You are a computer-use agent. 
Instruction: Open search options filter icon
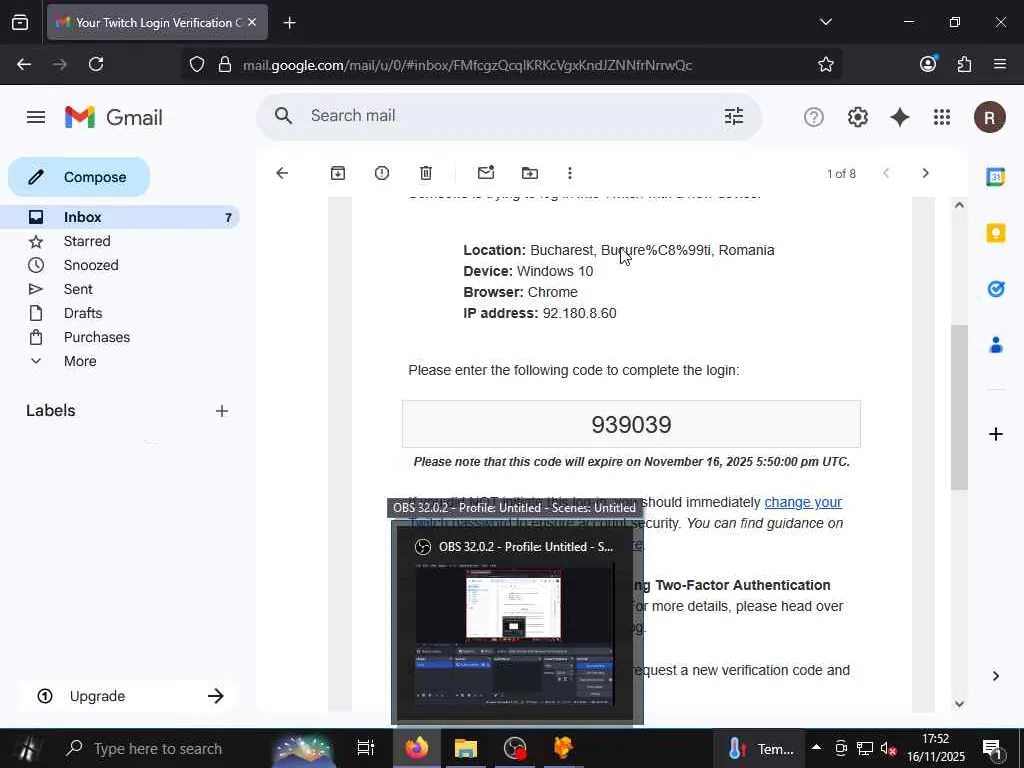tap(733, 116)
